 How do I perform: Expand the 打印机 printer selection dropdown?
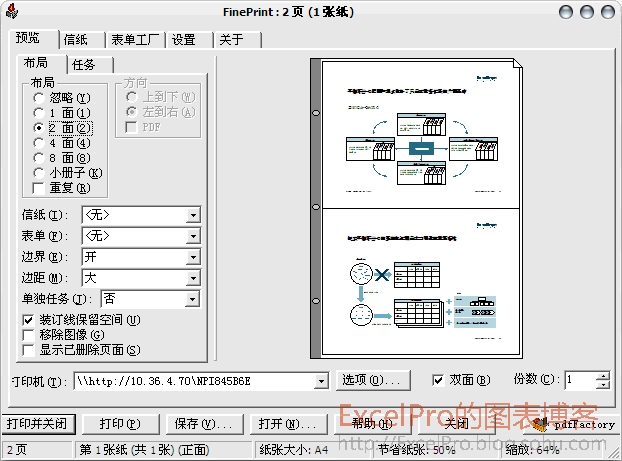pos(321,381)
